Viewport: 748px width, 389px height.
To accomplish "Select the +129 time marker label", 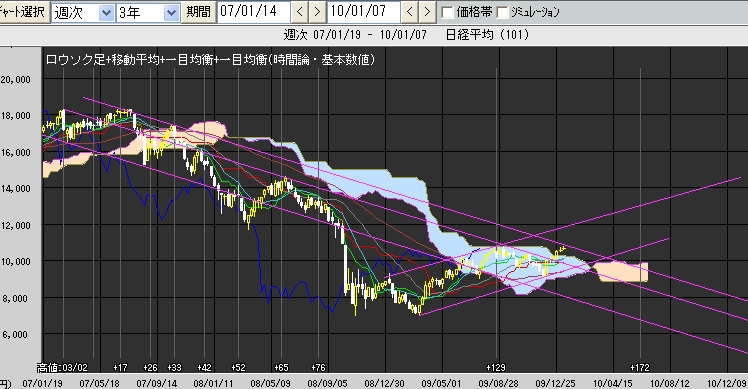I will coord(495,368).
